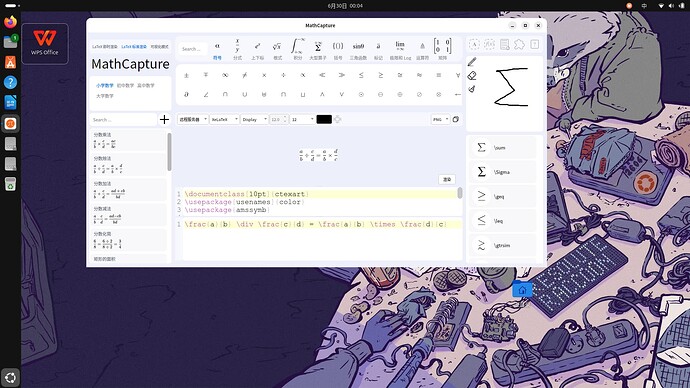The height and width of the screenshot is (388, 690).
Task: Insert the logical and ∧ symbol
Action: (322, 94)
